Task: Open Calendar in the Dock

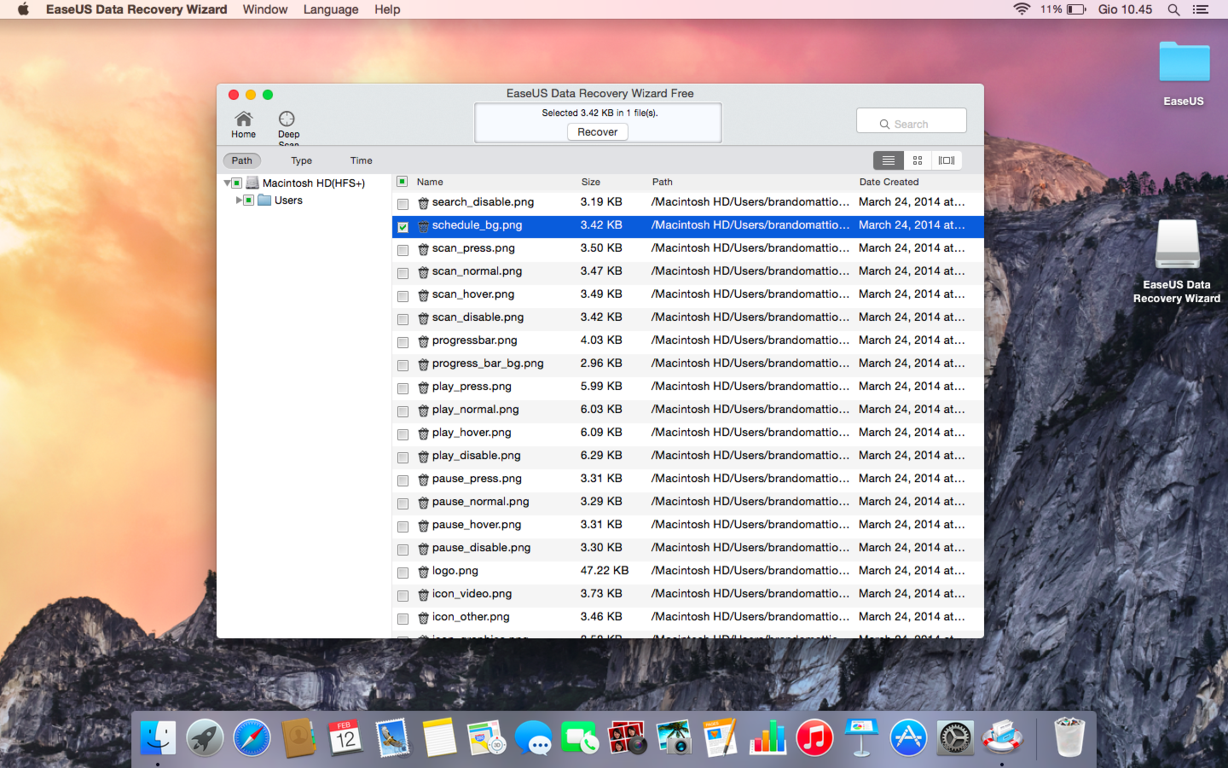Action: [345, 738]
